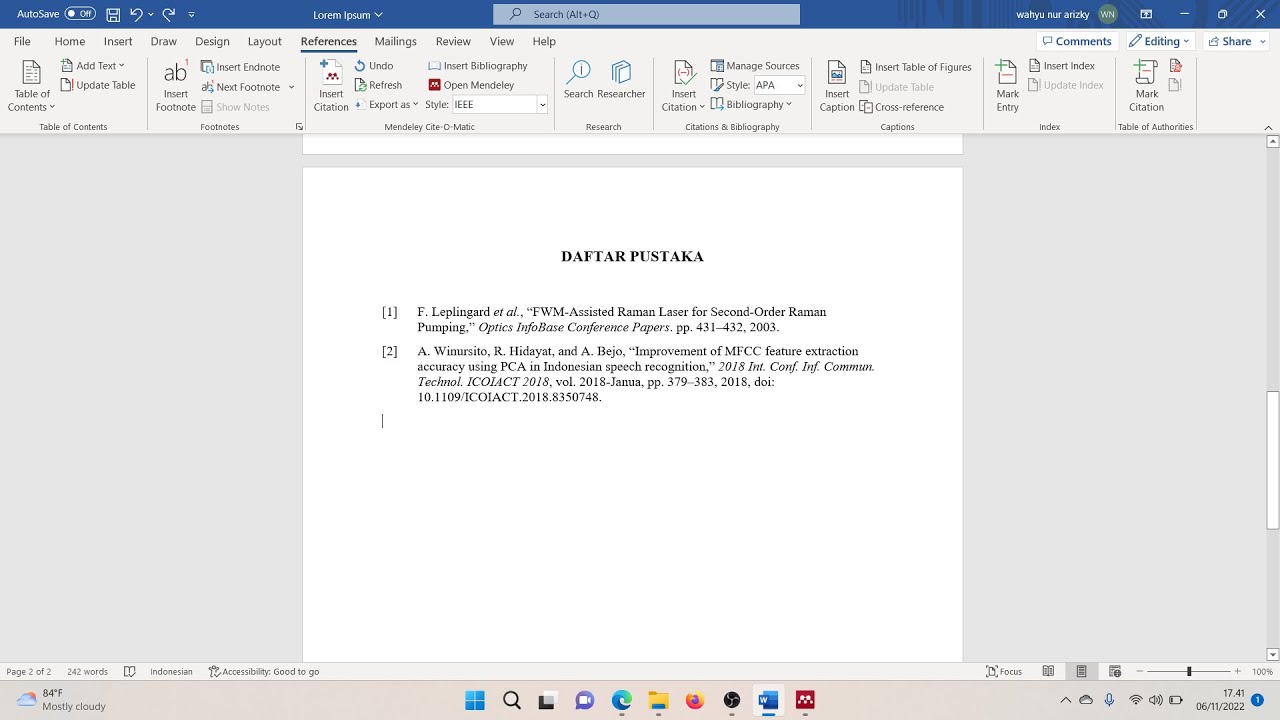Expand Next Footnote dropdown arrow
The image size is (1280, 720).
click(292, 87)
